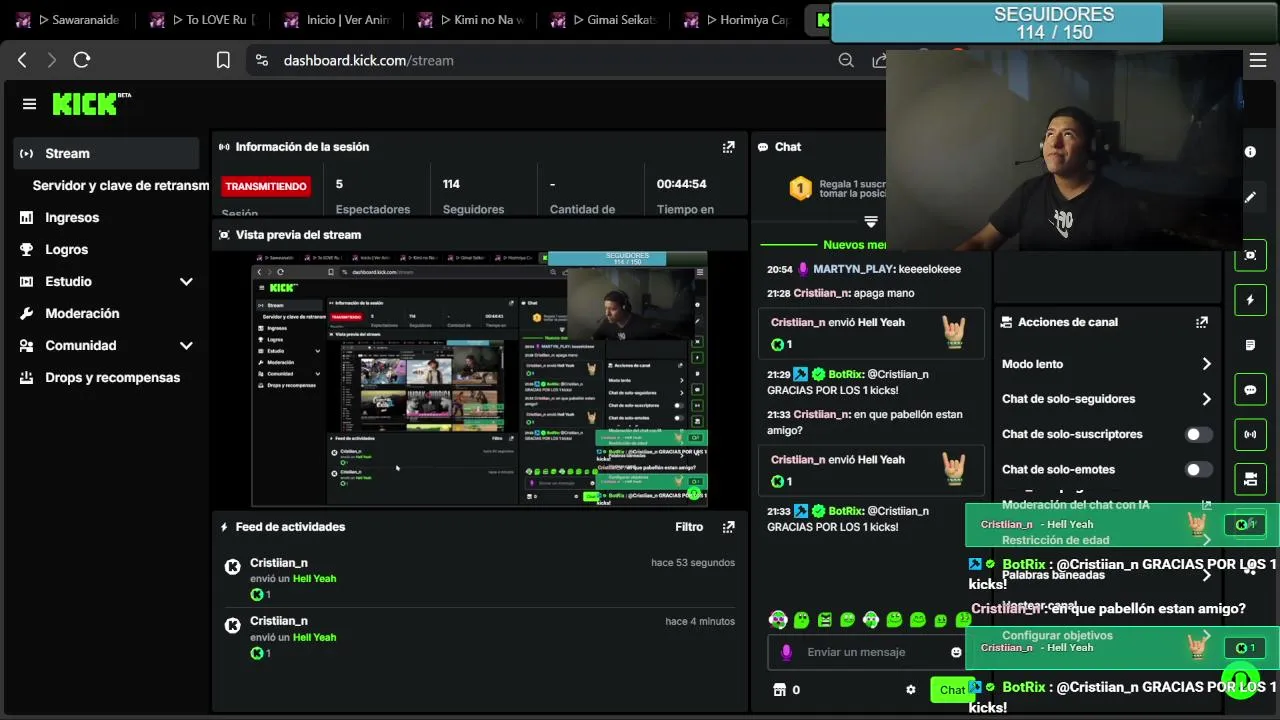Click the info icon in the right sidebar

tap(1250, 152)
